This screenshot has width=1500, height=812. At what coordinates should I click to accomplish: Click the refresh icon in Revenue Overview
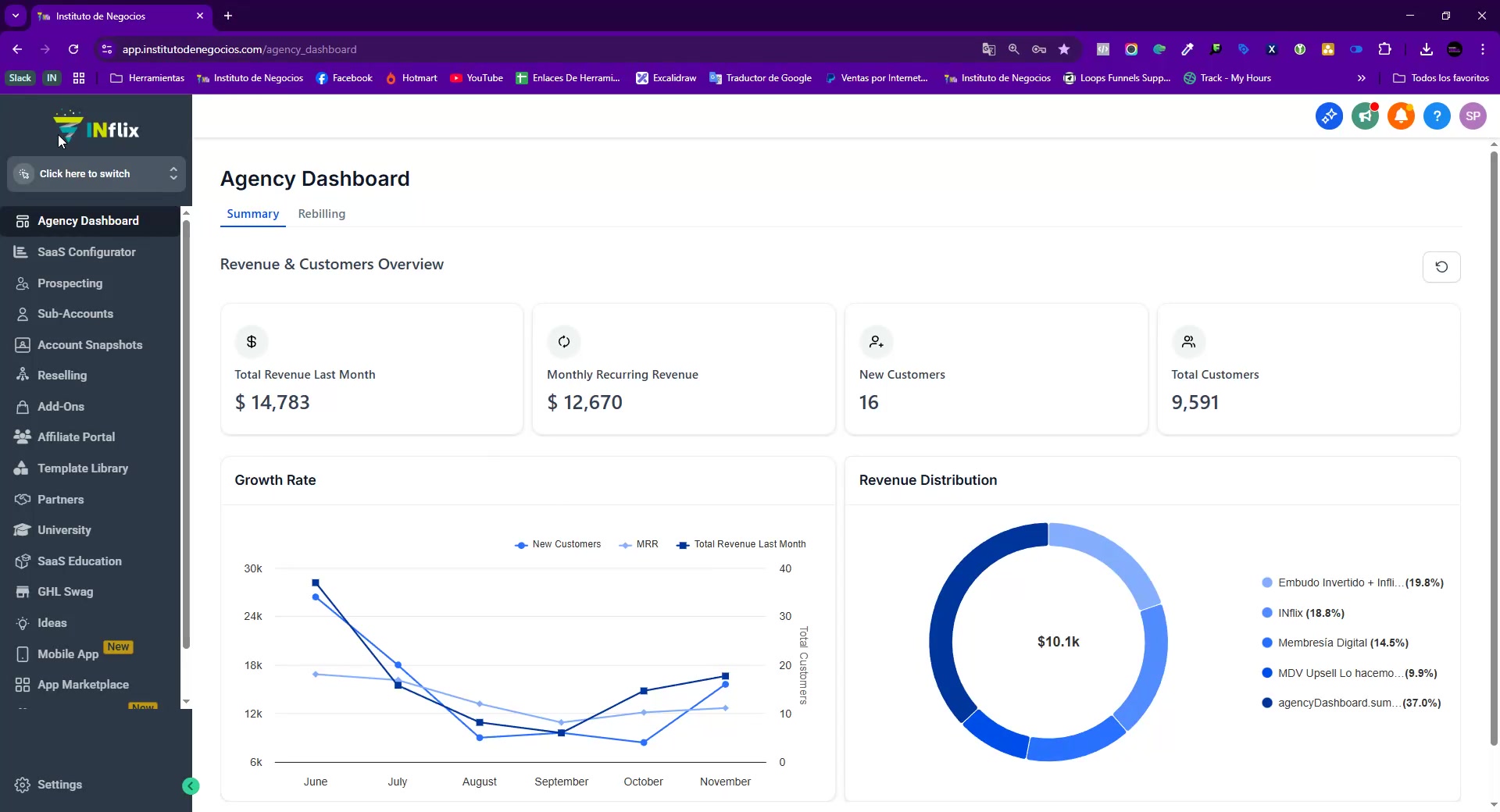[x=1441, y=267]
